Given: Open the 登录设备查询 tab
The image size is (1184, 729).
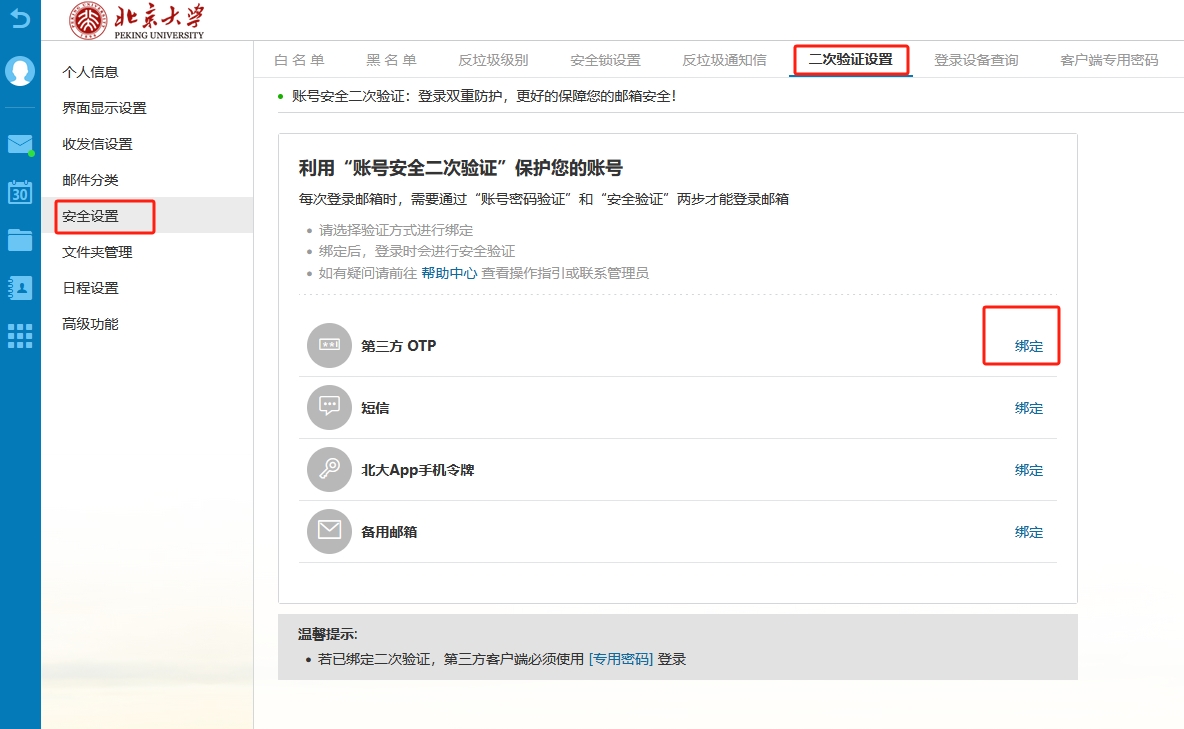Looking at the screenshot, I should point(975,60).
